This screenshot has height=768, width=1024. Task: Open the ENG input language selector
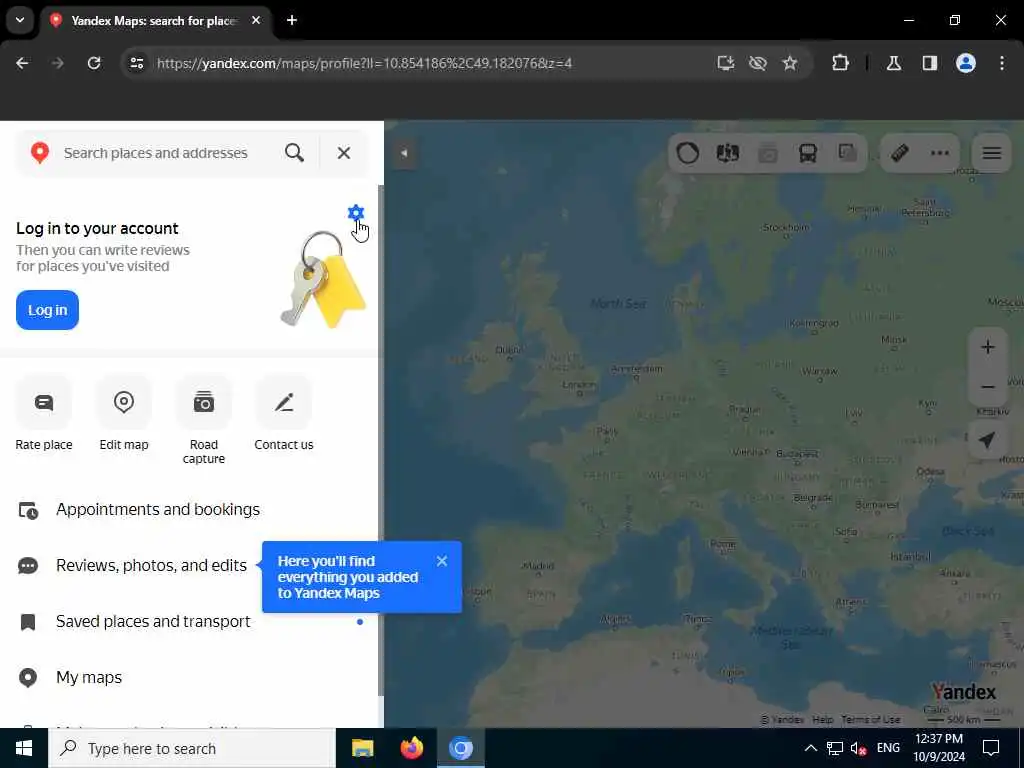(888, 748)
